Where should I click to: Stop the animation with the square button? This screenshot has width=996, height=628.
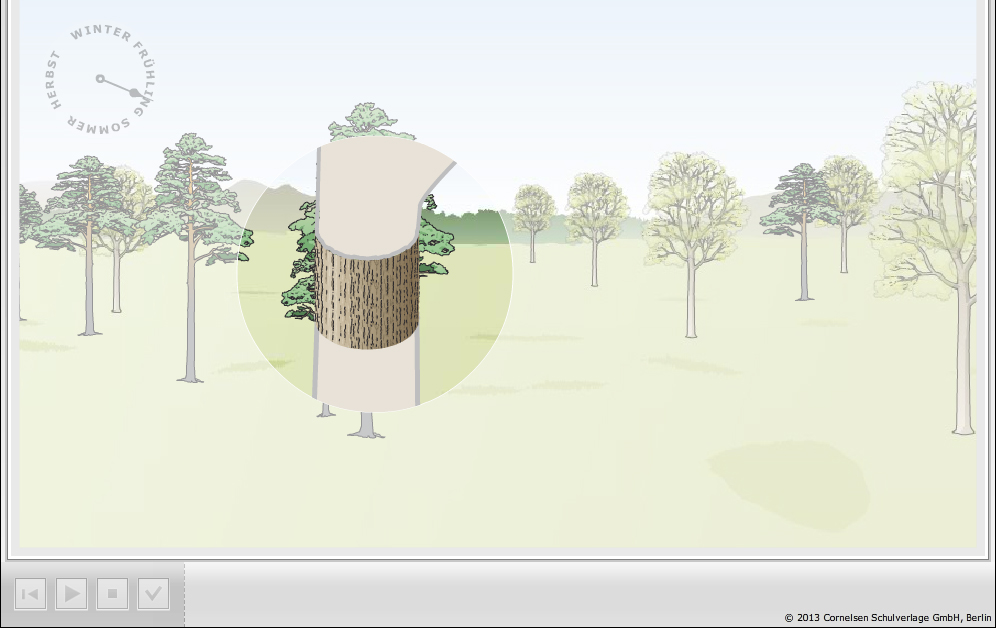[x=112, y=594]
